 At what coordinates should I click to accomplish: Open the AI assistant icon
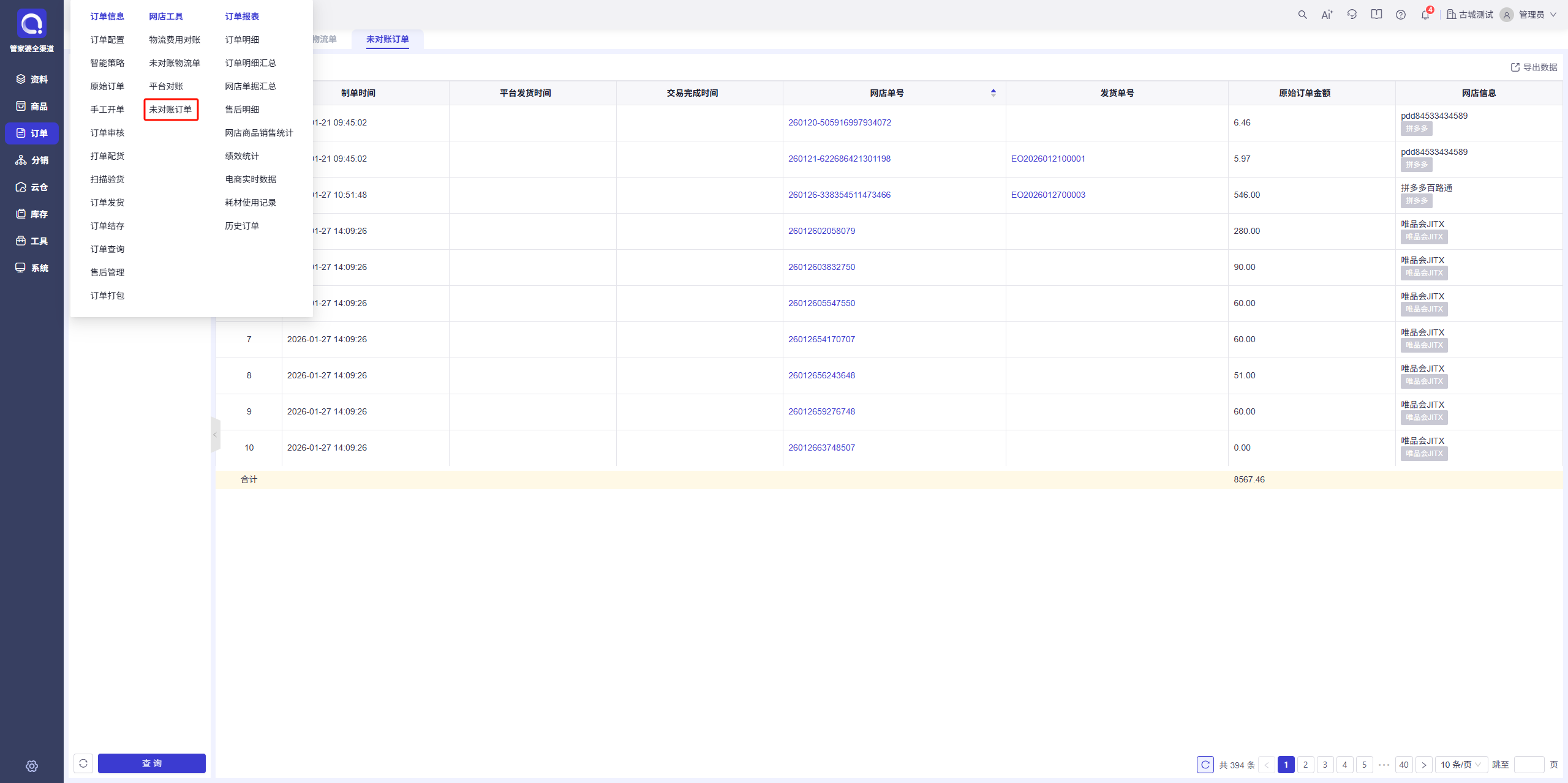tap(1327, 15)
